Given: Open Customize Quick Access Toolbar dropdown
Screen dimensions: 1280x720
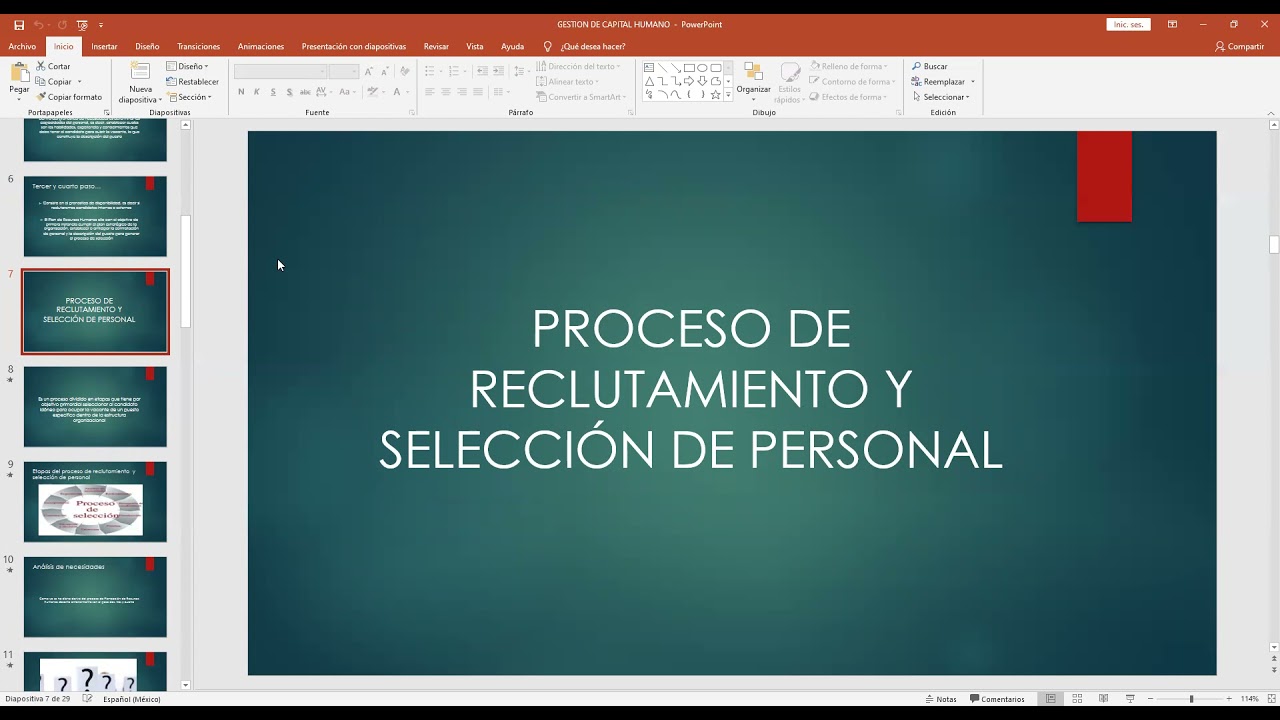Looking at the screenshot, I should pyautogui.click(x=101, y=25).
